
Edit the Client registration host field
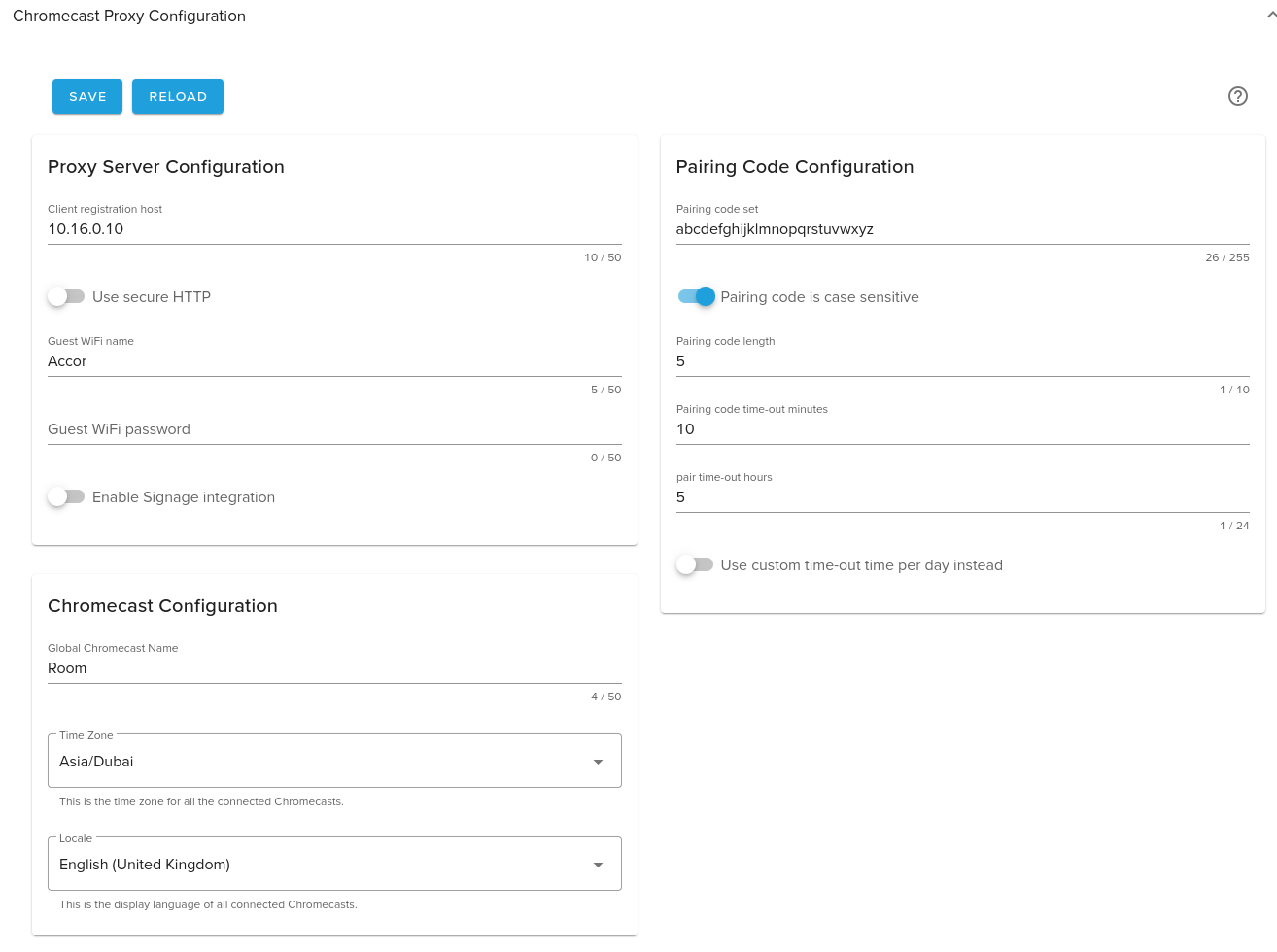334,229
